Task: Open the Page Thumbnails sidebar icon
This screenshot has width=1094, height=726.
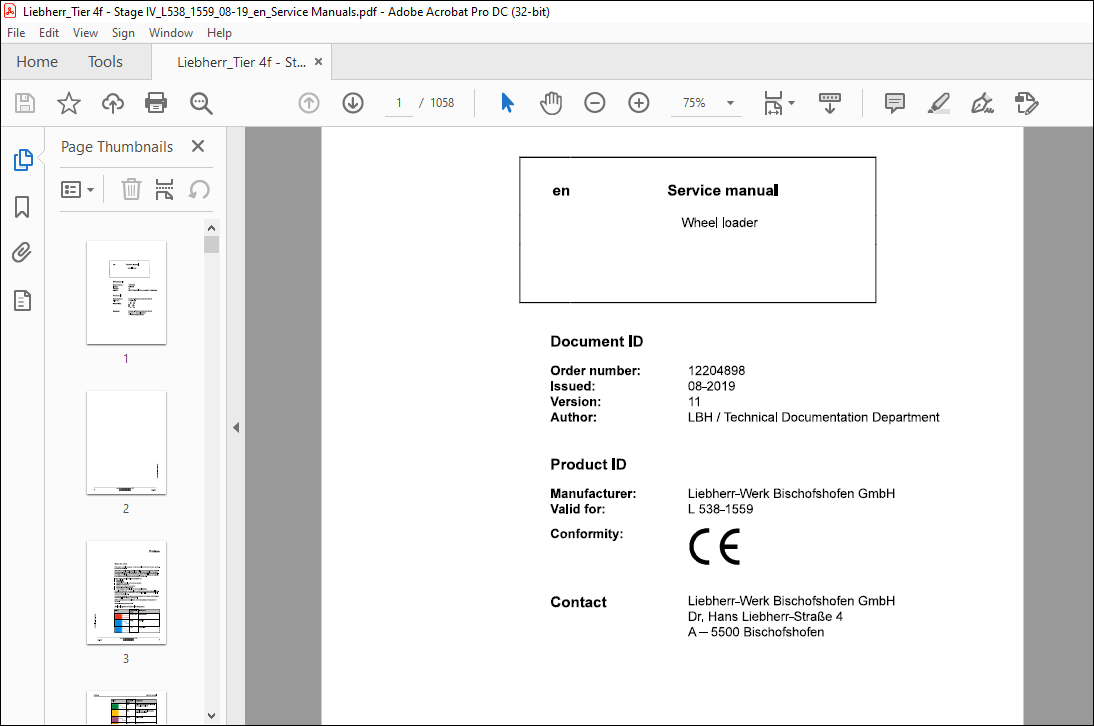Action: click(23, 160)
